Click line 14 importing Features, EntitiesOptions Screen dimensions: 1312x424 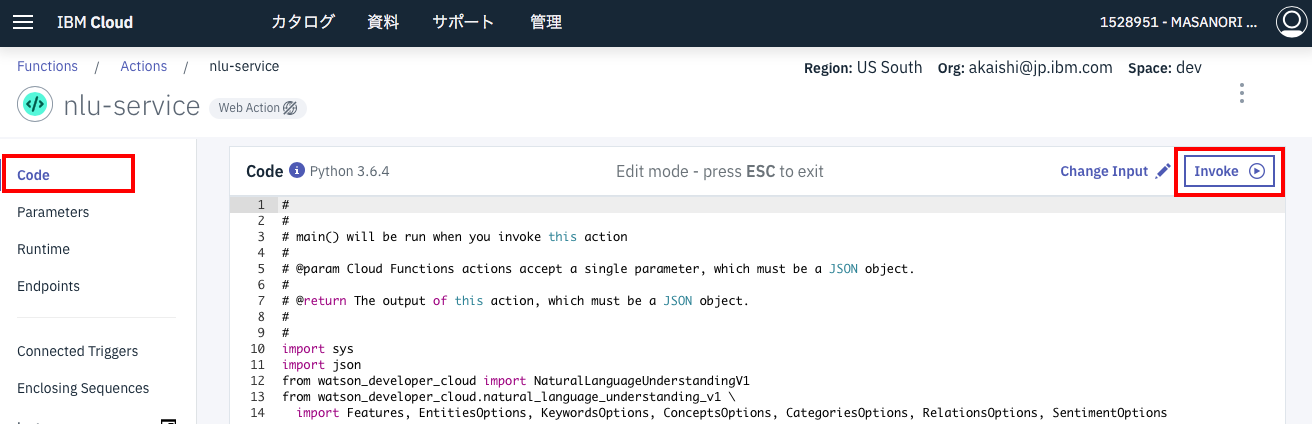732,413
